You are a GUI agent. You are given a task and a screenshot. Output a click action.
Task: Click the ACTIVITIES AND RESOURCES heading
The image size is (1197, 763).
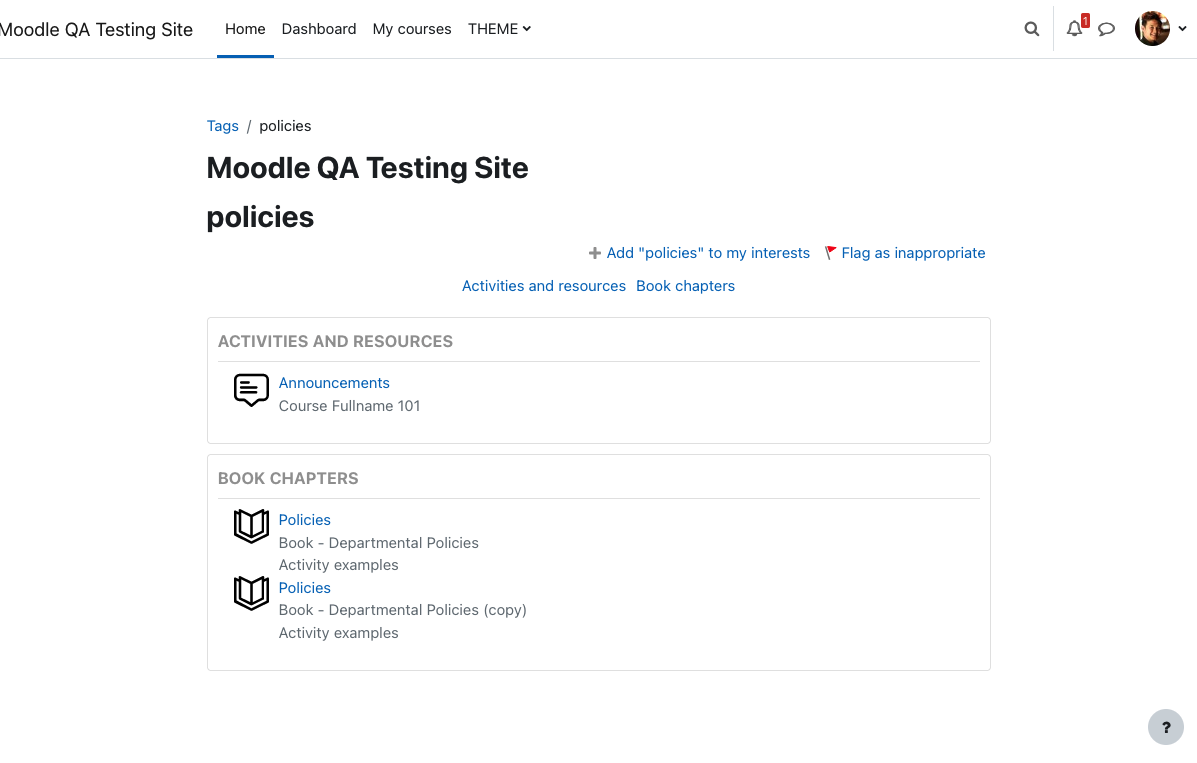click(335, 341)
